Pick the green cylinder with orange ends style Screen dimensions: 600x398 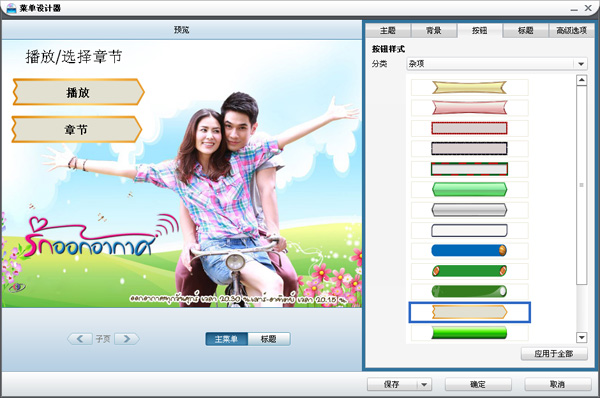(470, 271)
